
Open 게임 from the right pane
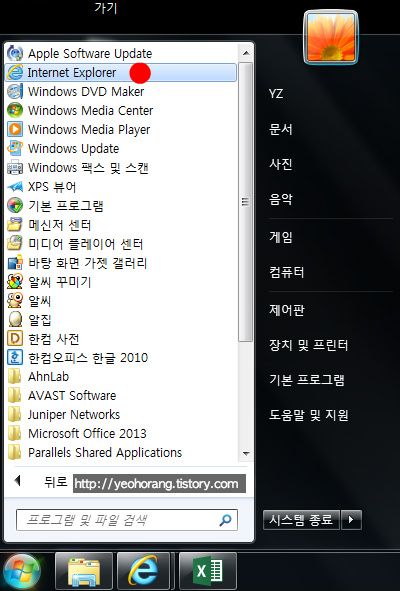[x=280, y=237]
